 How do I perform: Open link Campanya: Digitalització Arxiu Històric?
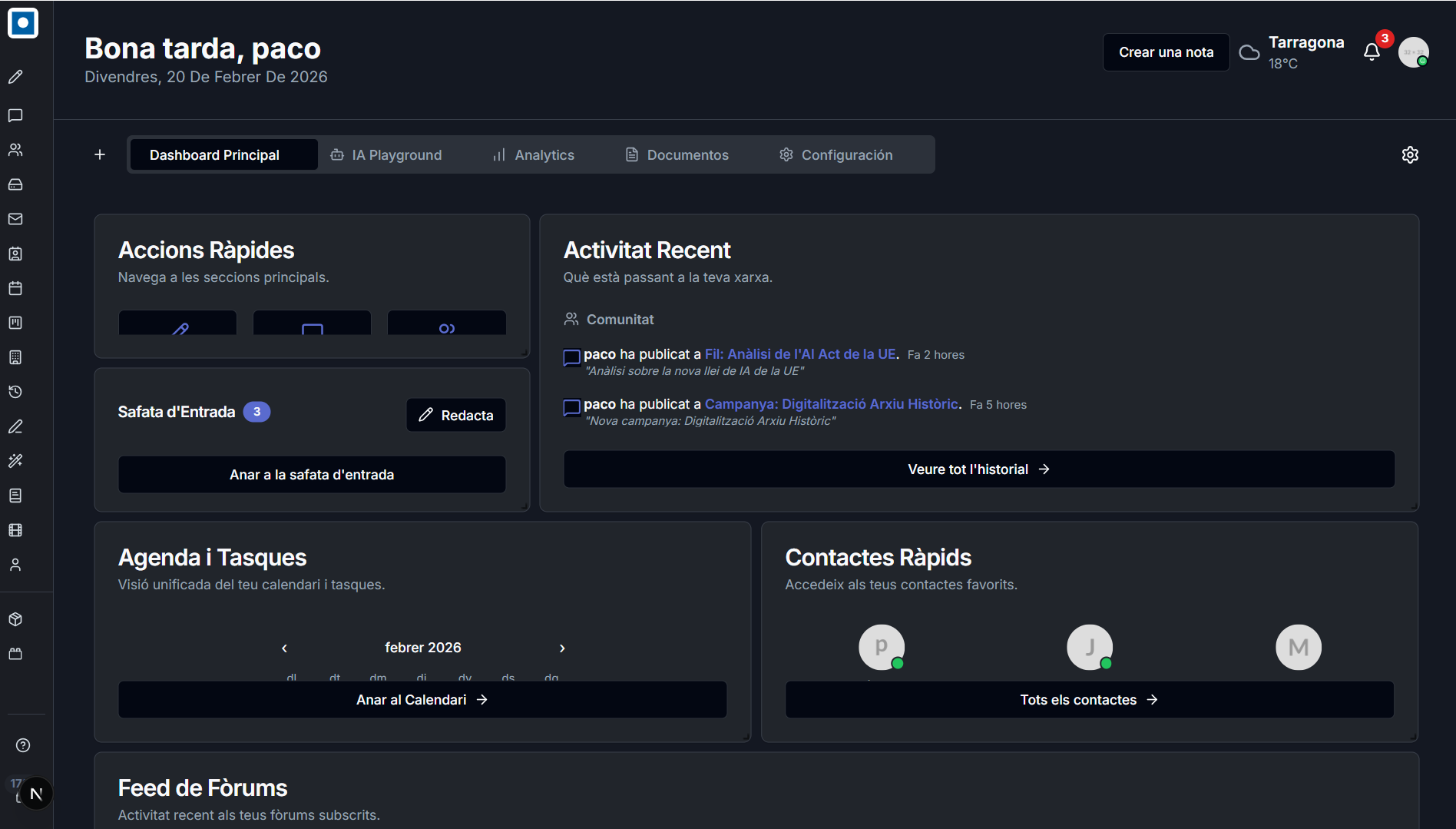click(x=832, y=404)
